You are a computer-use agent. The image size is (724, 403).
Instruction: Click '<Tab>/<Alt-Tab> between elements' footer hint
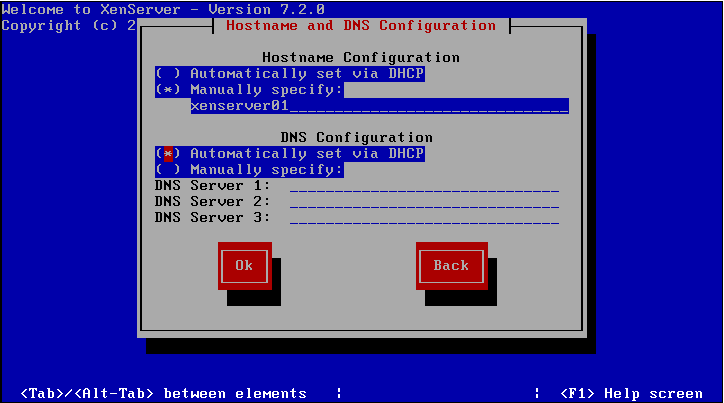pyautogui.click(x=163, y=394)
